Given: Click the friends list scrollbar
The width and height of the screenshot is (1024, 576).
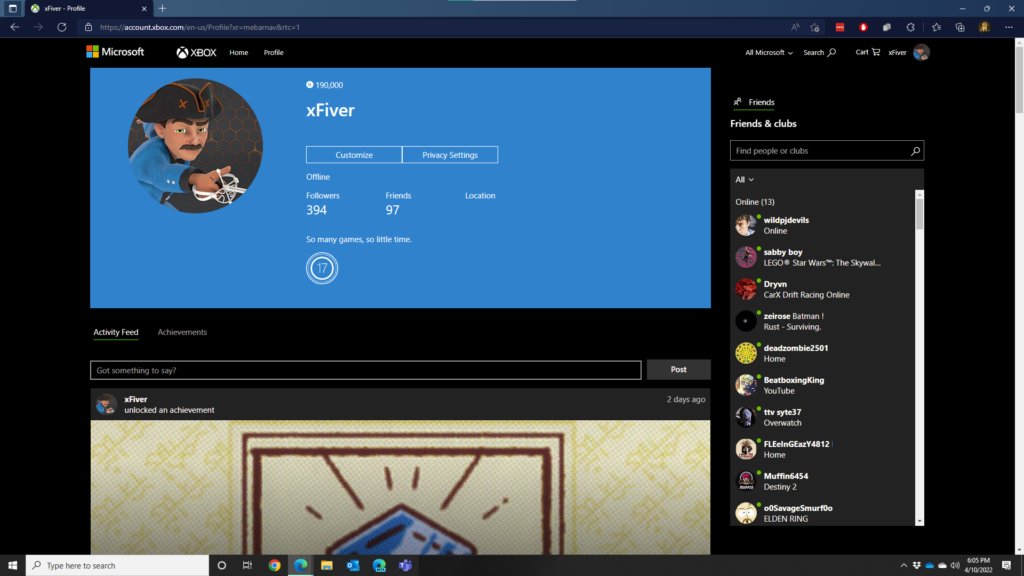Looking at the screenshot, I should coord(919,215).
